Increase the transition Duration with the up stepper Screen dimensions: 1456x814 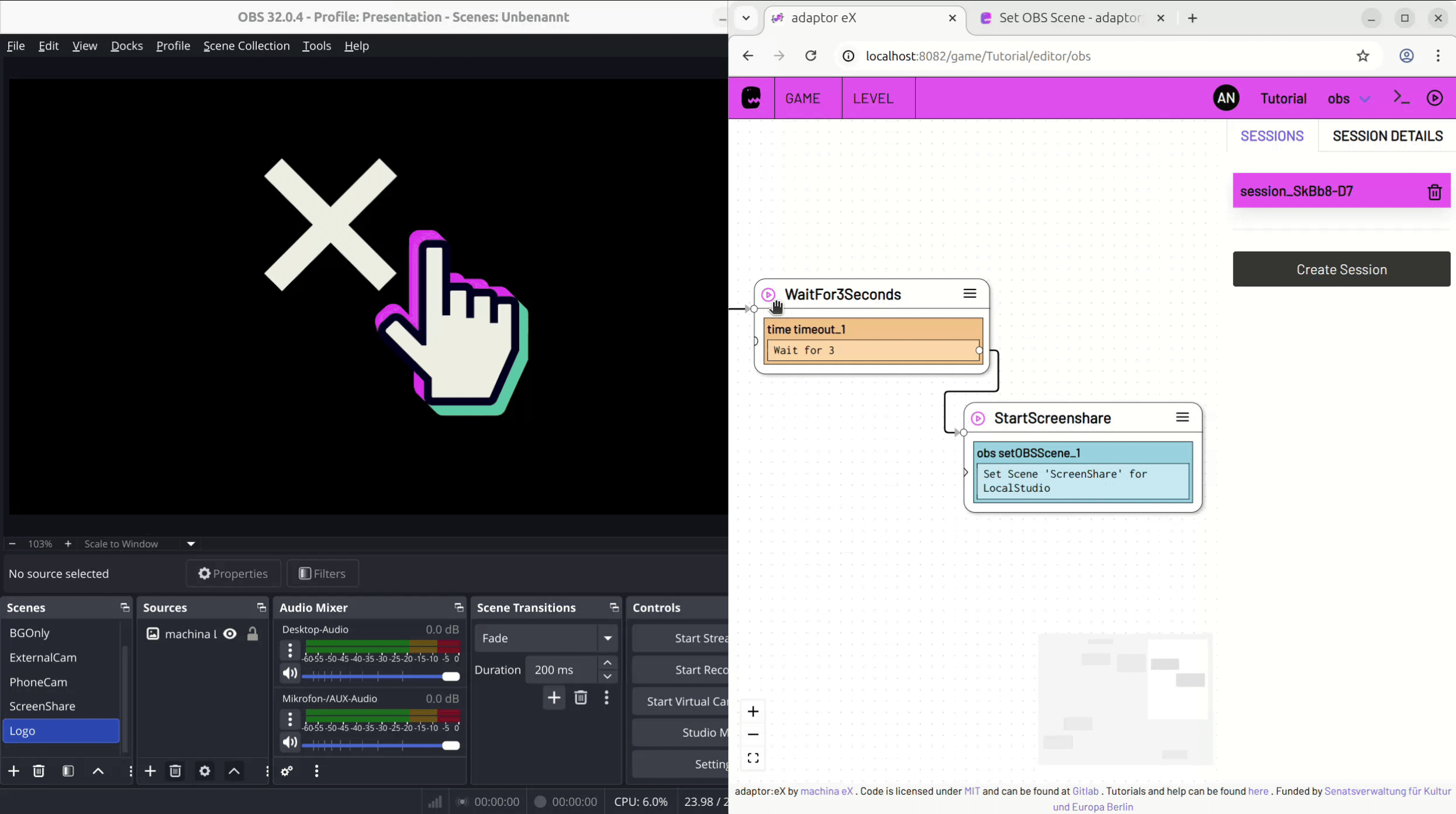point(607,662)
